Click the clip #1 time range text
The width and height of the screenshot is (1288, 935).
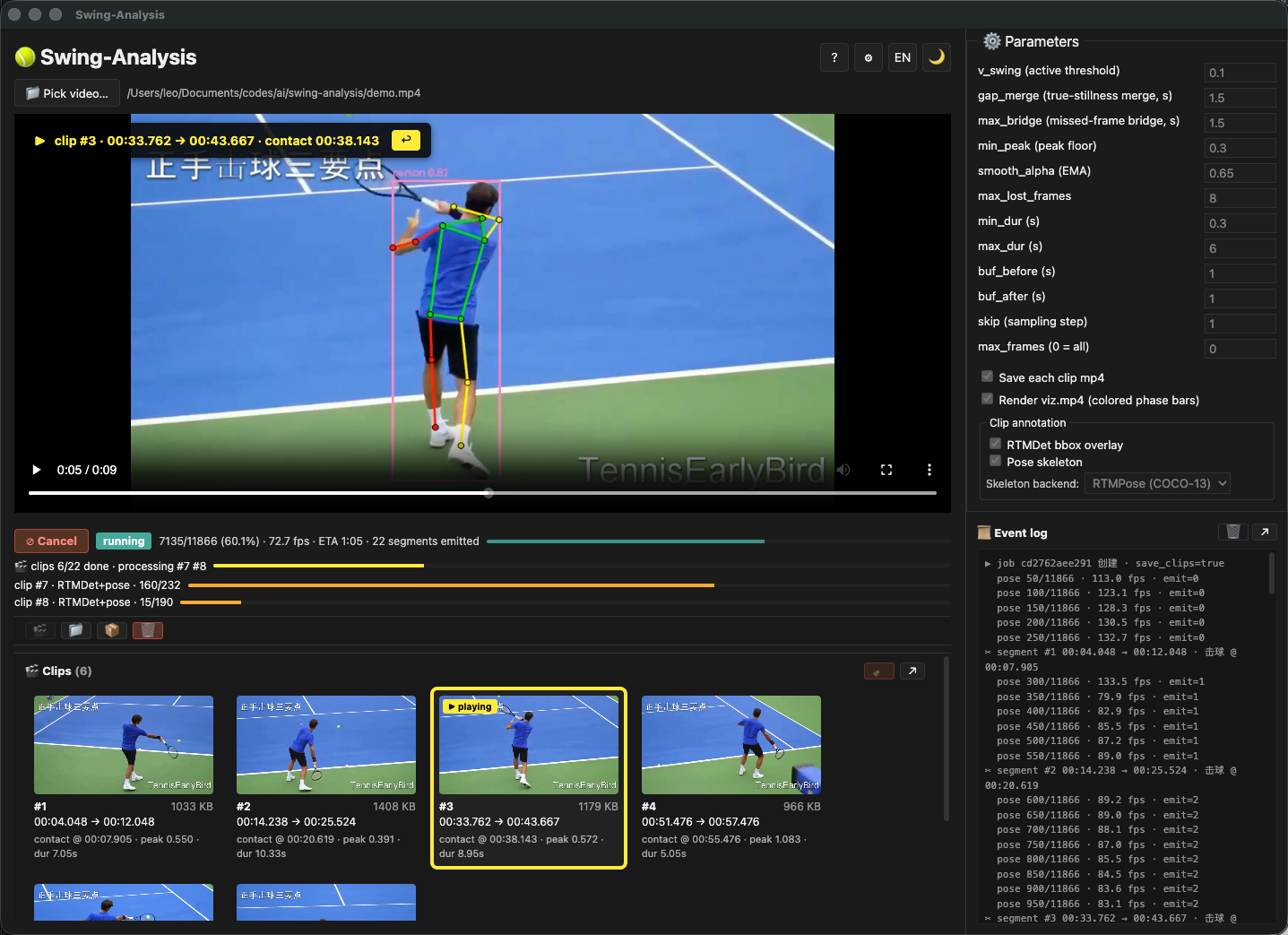tap(94, 822)
